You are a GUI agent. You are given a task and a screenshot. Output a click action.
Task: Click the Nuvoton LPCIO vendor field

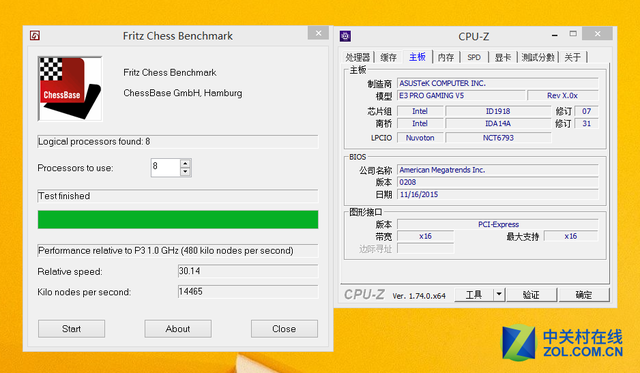coord(420,138)
